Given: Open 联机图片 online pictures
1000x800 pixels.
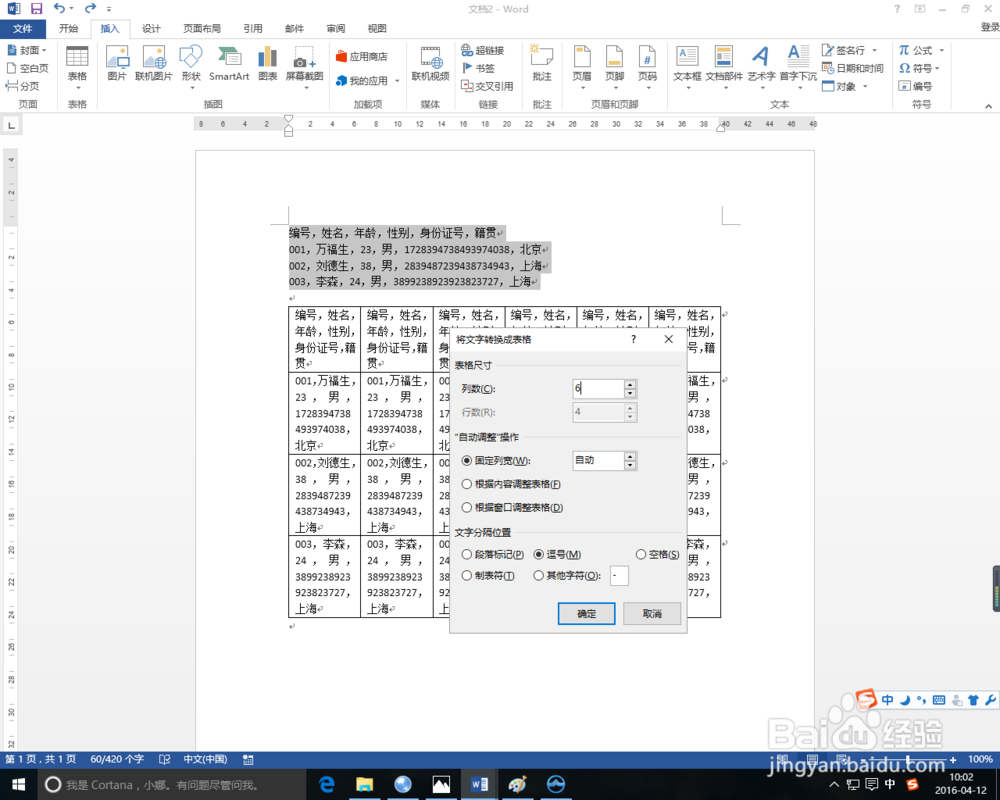Looking at the screenshot, I should point(154,64).
